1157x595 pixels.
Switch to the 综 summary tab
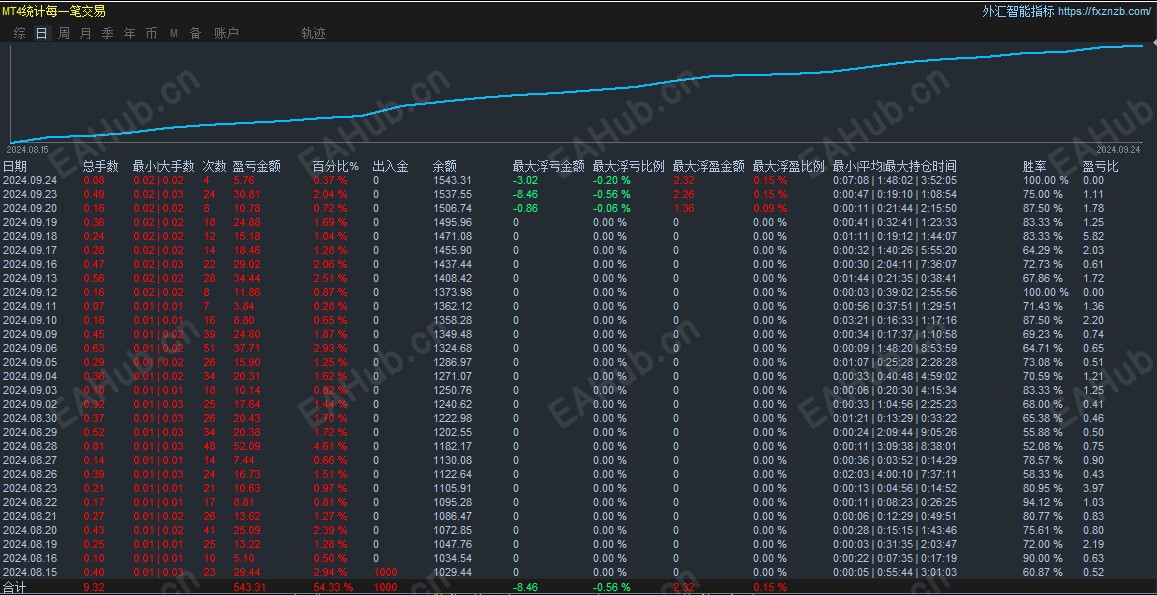[20, 33]
